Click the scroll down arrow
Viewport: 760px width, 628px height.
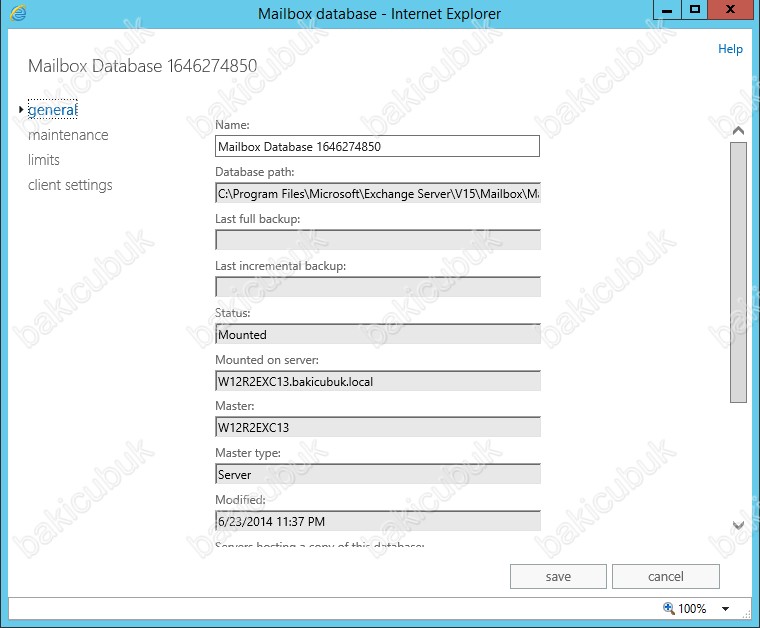click(x=738, y=525)
